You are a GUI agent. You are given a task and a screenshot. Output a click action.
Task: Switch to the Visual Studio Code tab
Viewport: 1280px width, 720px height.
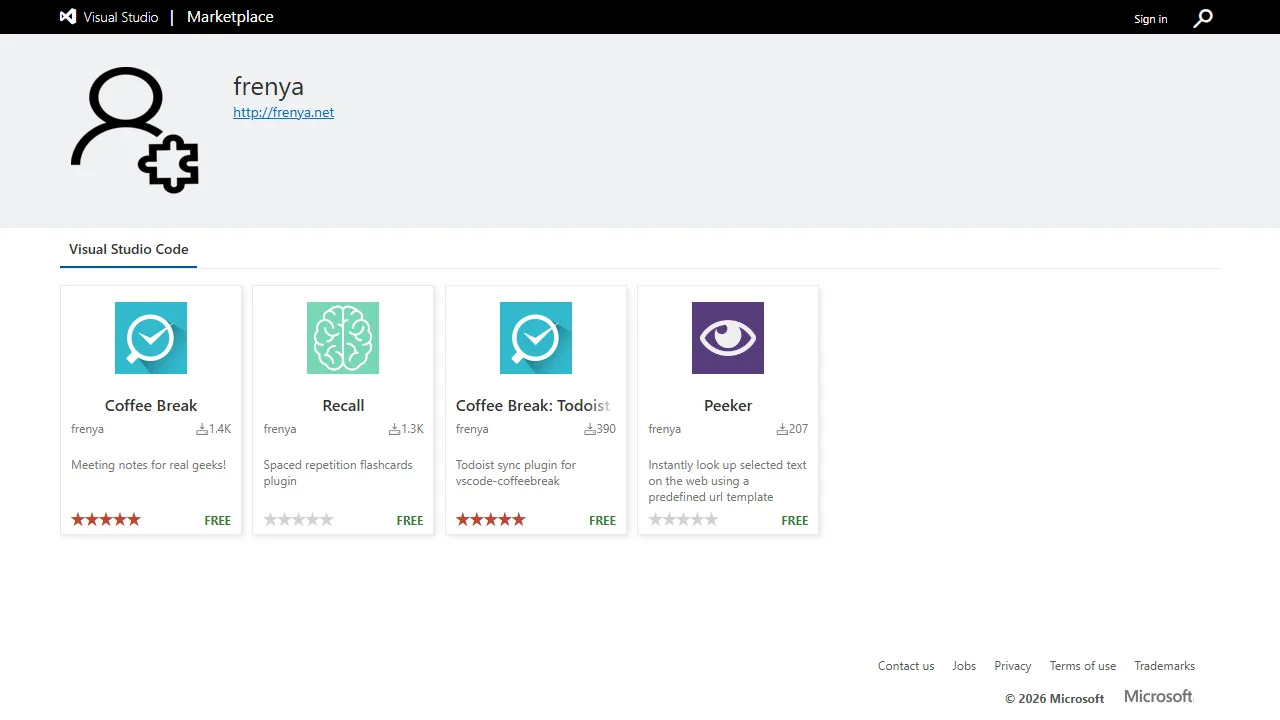tap(128, 249)
